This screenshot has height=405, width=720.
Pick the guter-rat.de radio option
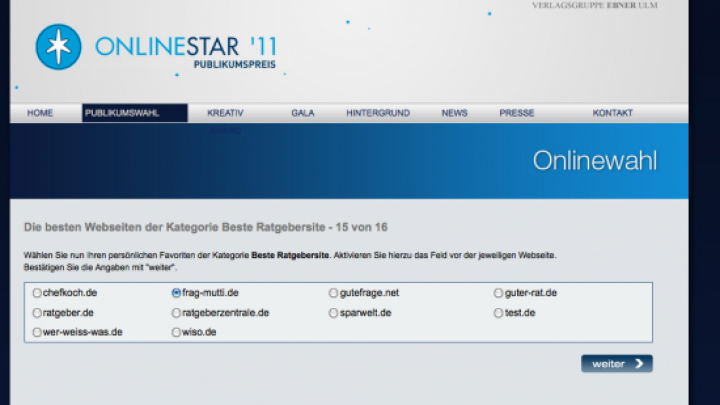click(498, 293)
